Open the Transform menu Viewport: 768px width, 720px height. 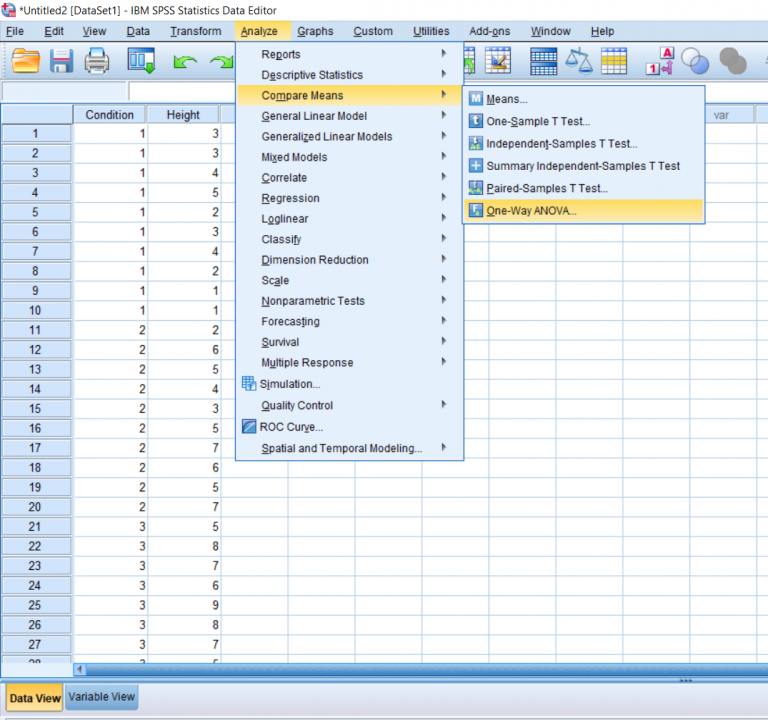click(195, 31)
